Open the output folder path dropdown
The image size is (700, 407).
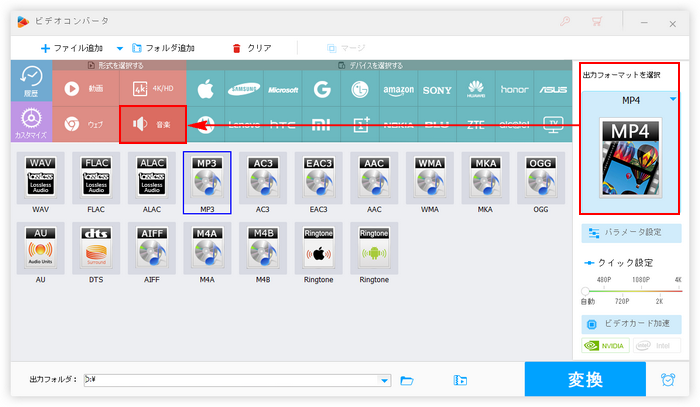pyautogui.click(x=385, y=380)
